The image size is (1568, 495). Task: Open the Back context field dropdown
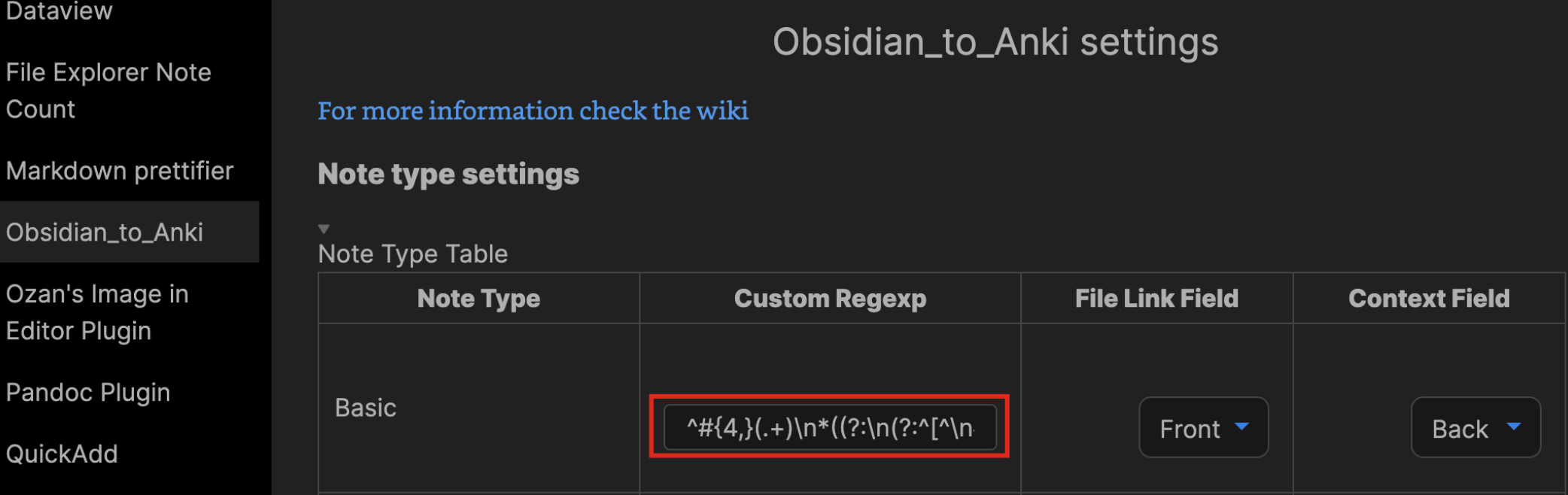(1475, 427)
